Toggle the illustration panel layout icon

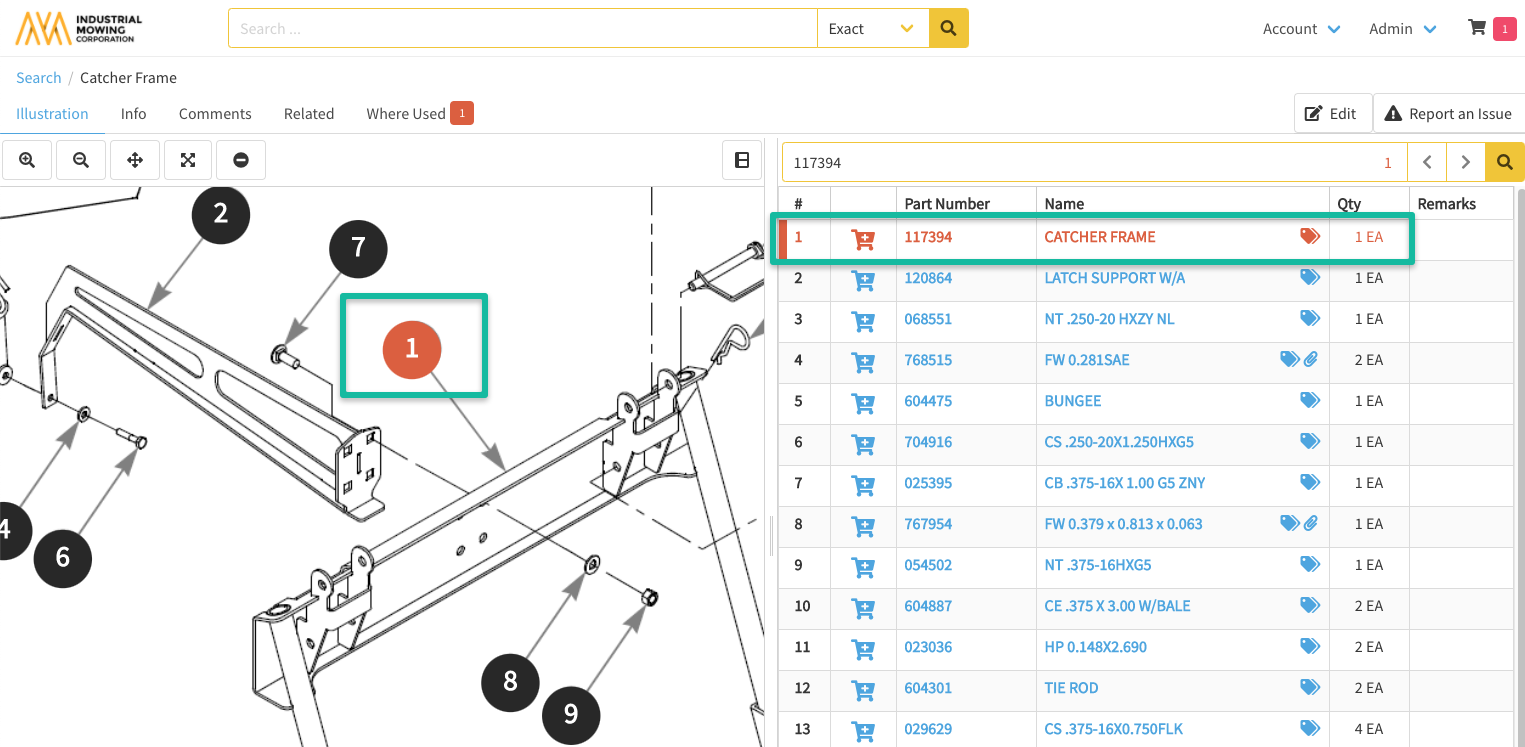coord(742,160)
